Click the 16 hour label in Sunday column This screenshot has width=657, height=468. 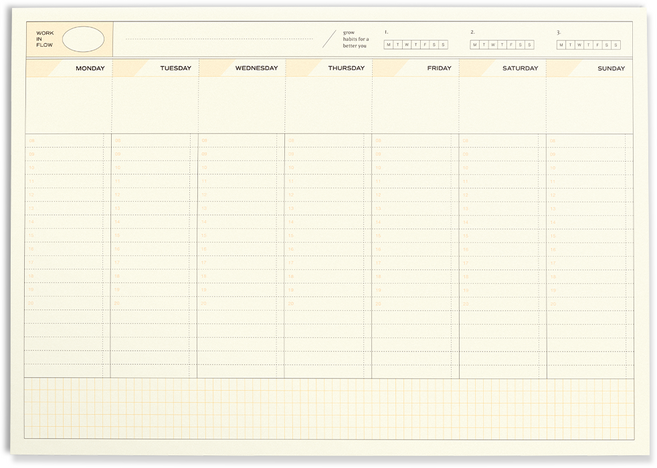click(x=553, y=249)
